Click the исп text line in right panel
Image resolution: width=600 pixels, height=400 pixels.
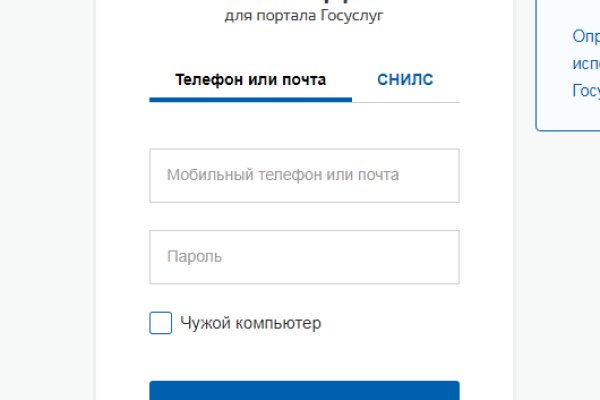[x=585, y=62]
